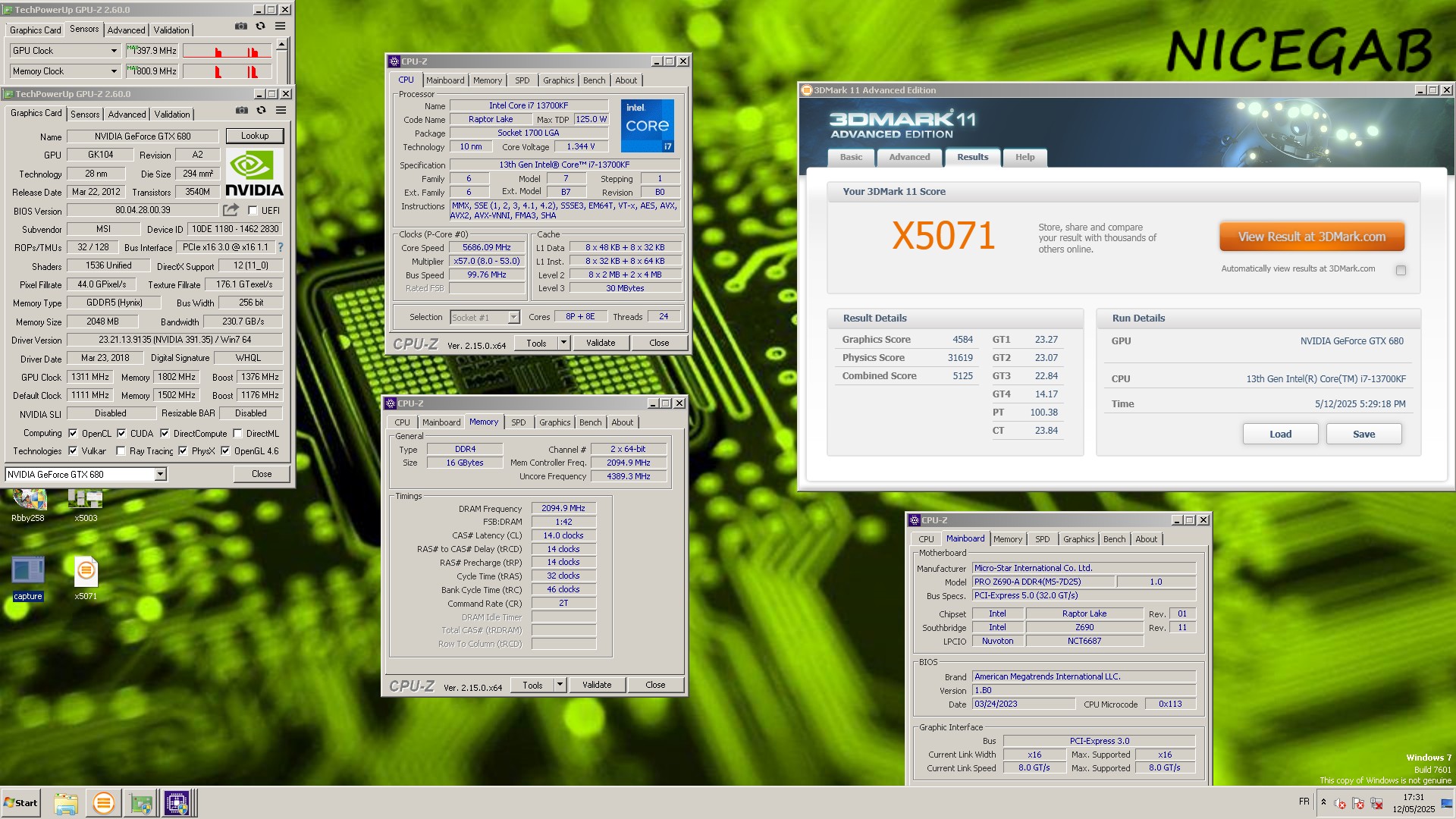The width and height of the screenshot is (1456, 819).
Task: Click Core Speed value 5686.09 MHz
Action: [487, 248]
